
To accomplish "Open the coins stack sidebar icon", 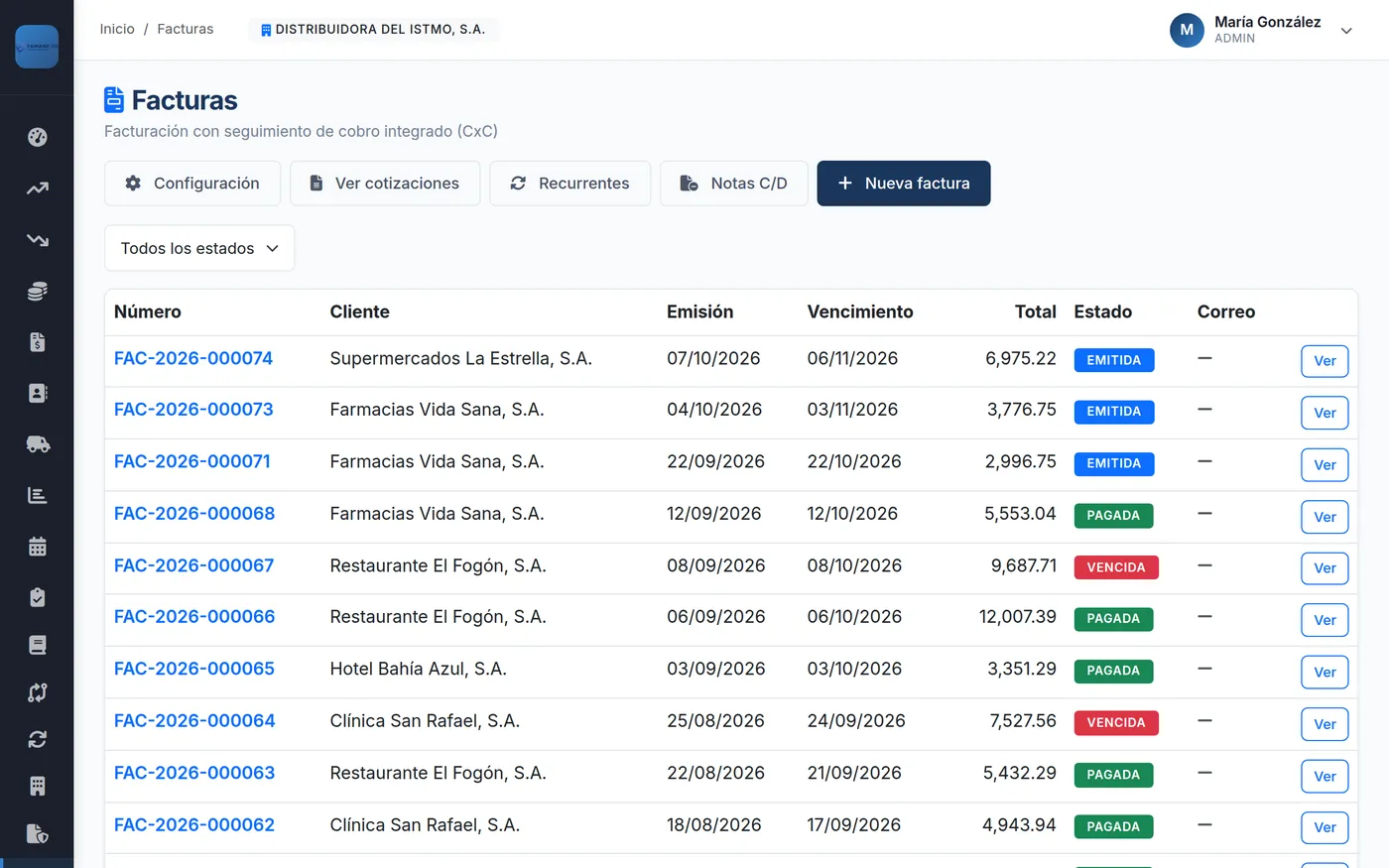I will click(38, 292).
